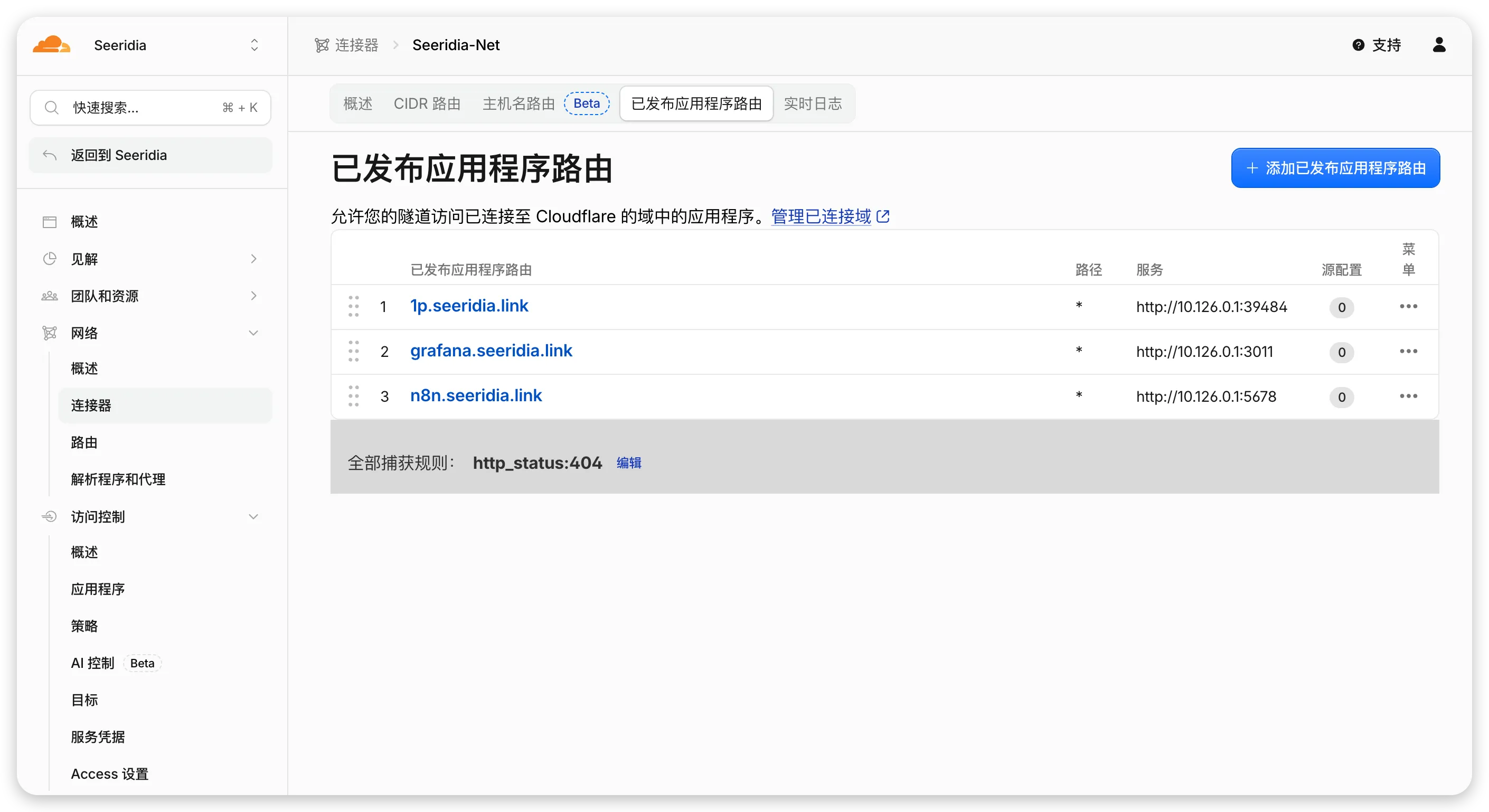This screenshot has height=812, width=1489.
Task: Click service http://10.126.0.1:39484
Action: [1212, 307]
